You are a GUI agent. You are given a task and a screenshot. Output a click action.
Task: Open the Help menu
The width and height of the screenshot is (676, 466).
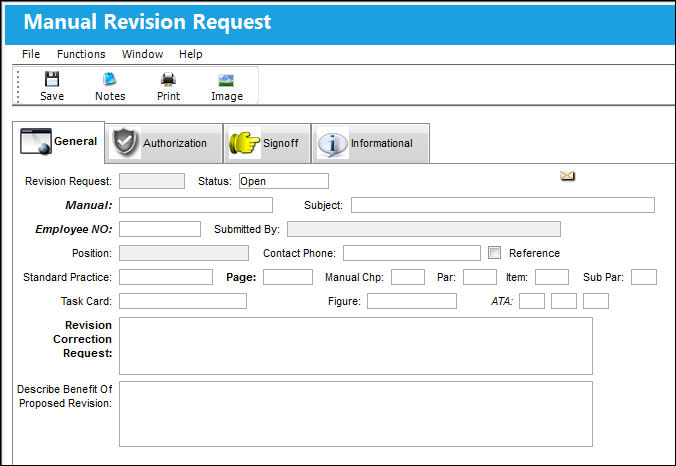[191, 54]
